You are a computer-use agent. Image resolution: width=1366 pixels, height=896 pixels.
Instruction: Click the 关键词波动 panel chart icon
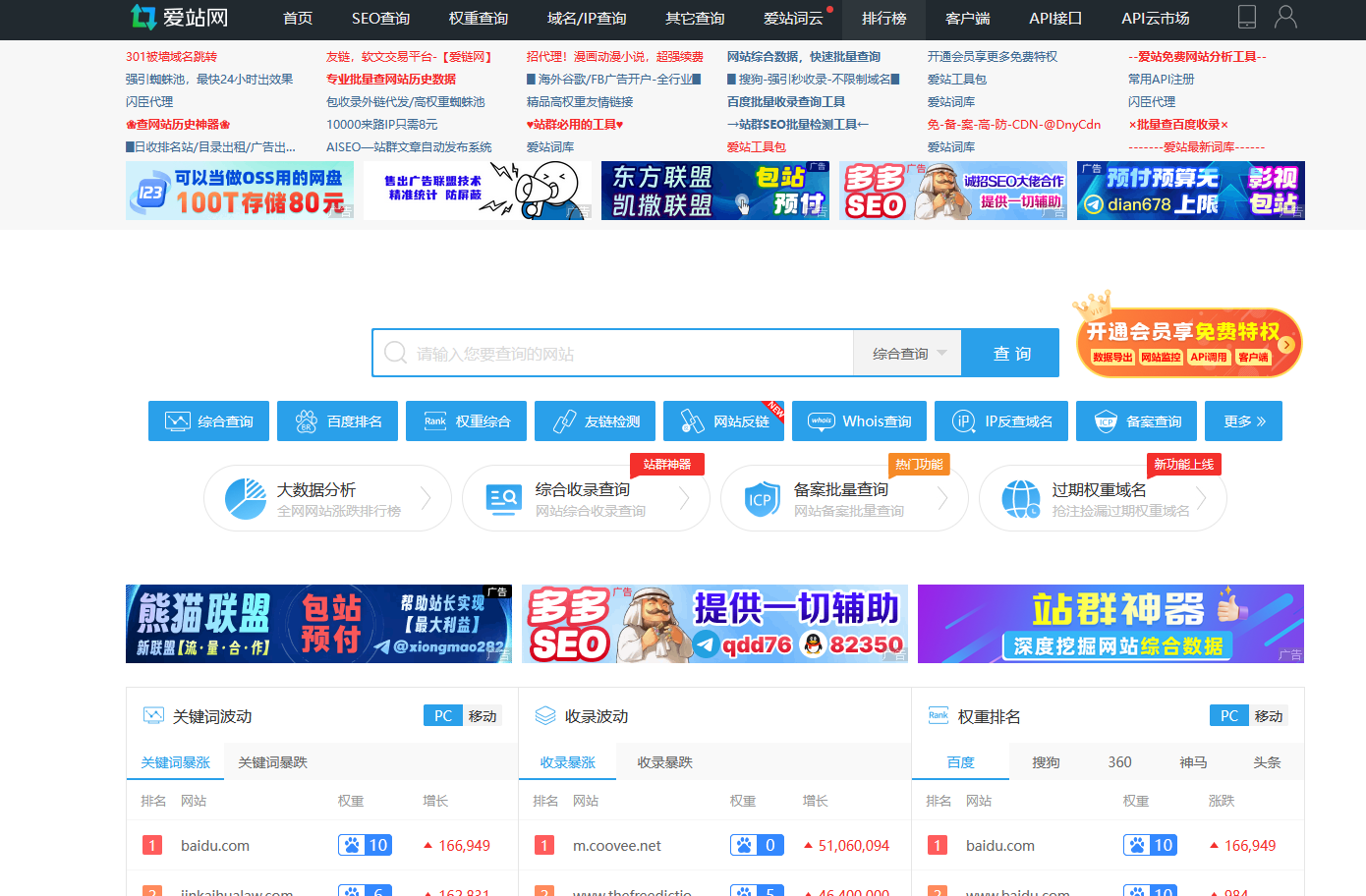coord(153,715)
